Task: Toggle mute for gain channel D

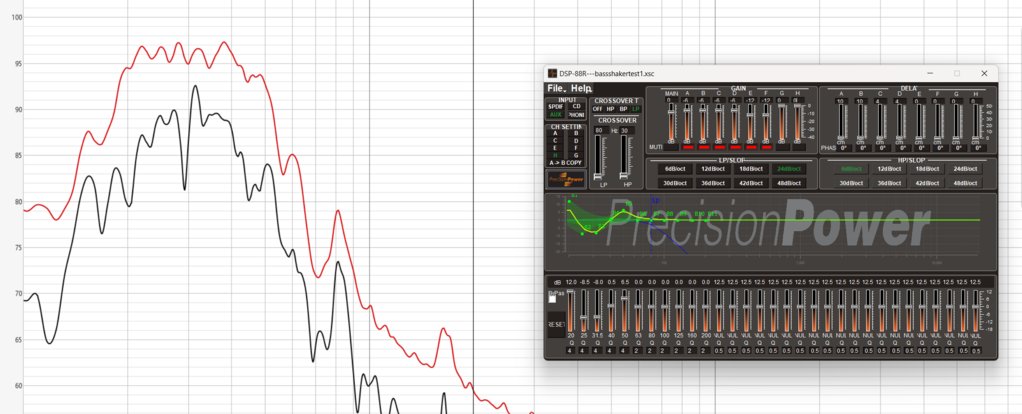Action: (x=735, y=147)
